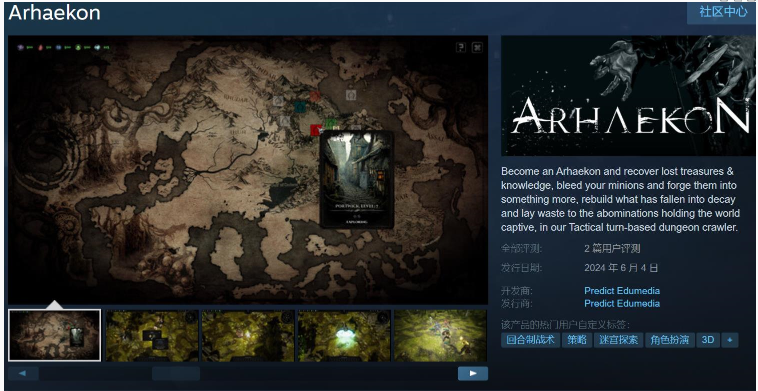The image size is (758, 391).
Task: Click the plus icon to add a tag
Action: [729, 340]
